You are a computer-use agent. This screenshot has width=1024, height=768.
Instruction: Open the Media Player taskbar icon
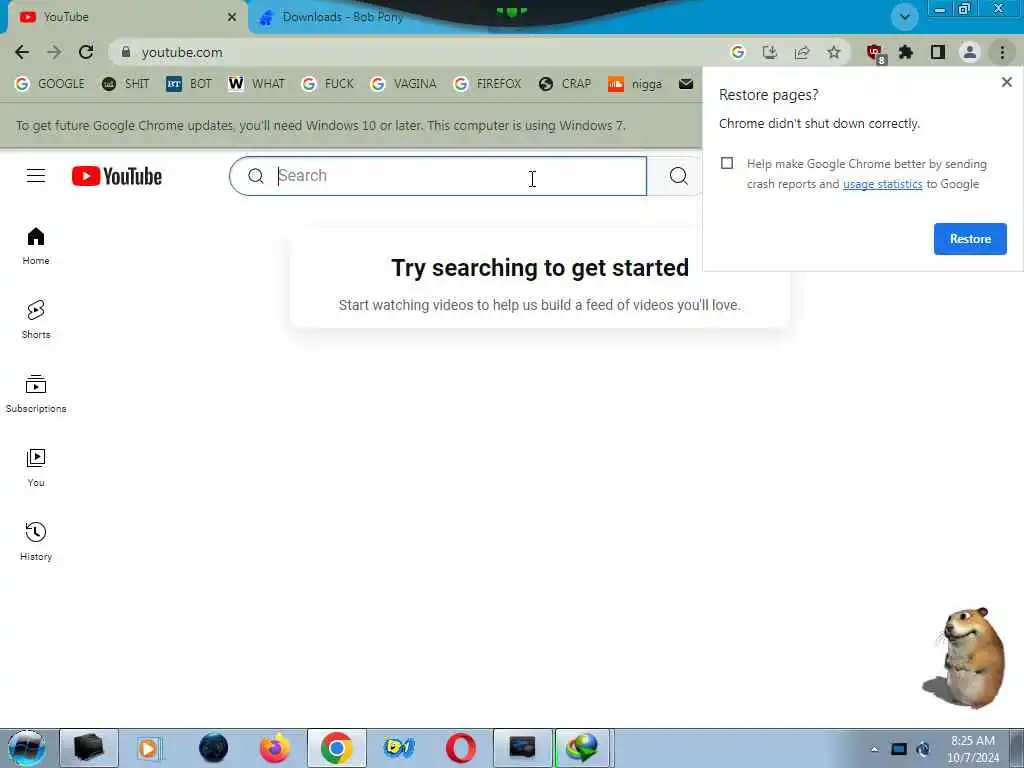[x=149, y=748]
